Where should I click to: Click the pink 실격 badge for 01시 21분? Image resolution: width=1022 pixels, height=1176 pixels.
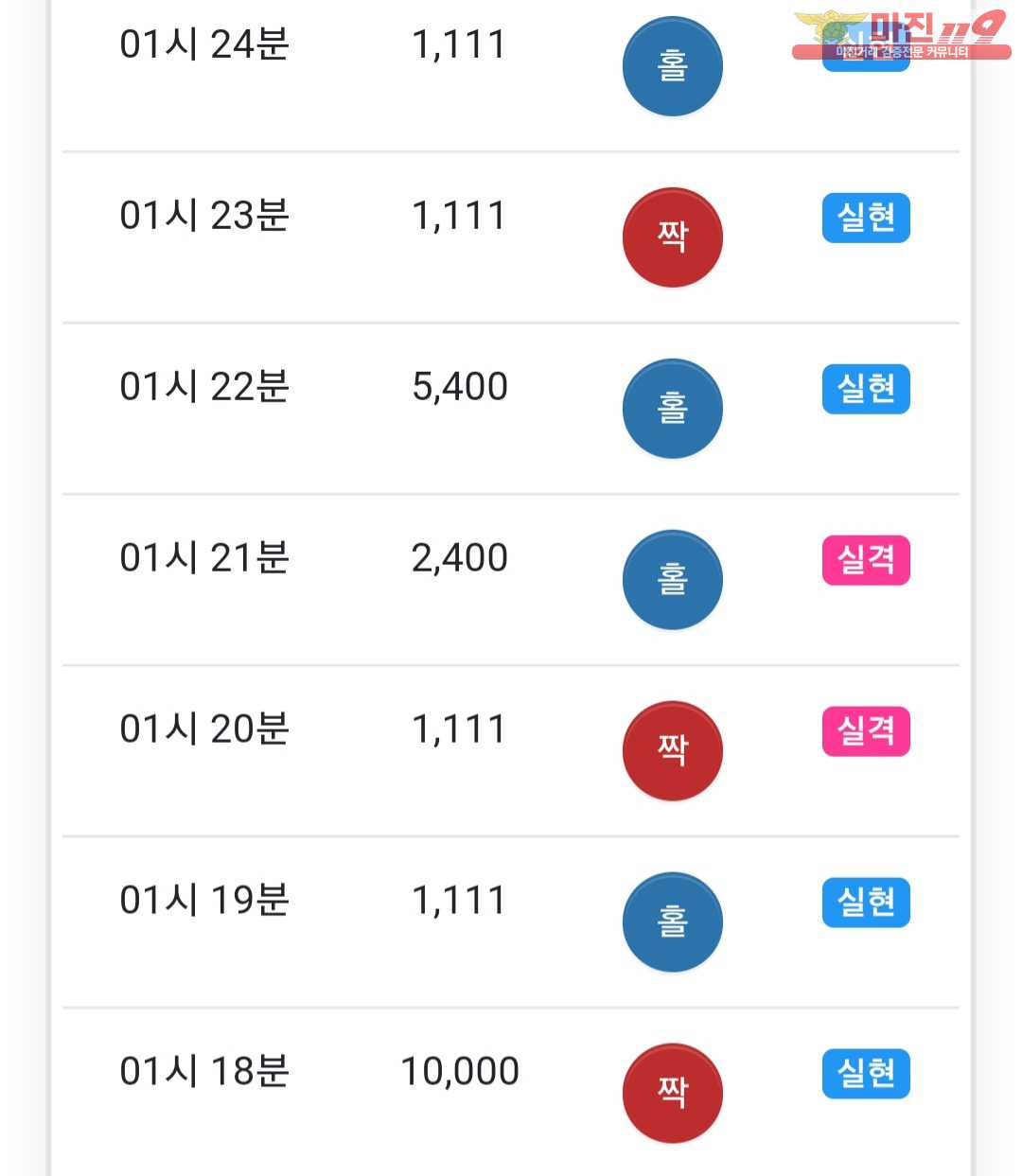(866, 560)
